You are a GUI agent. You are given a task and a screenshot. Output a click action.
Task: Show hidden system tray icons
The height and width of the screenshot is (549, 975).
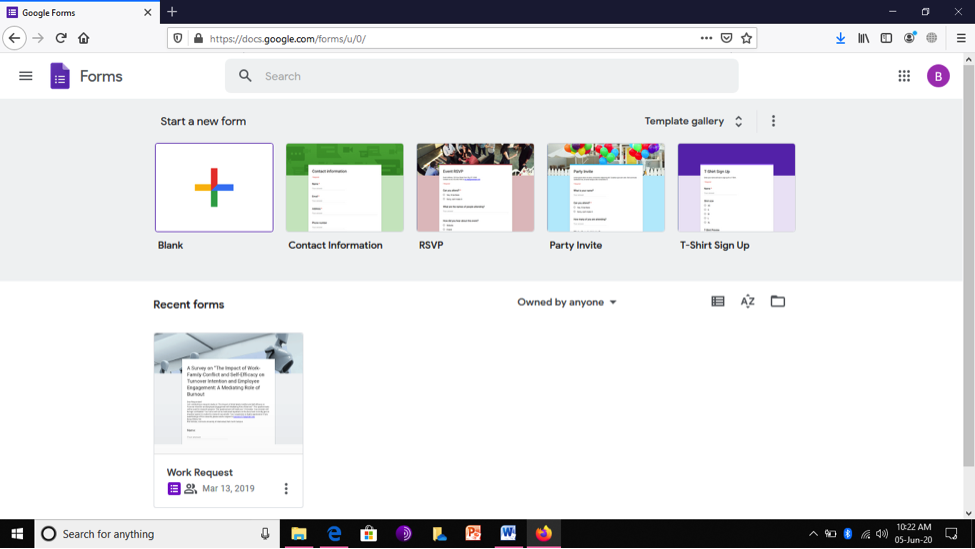[x=813, y=534]
